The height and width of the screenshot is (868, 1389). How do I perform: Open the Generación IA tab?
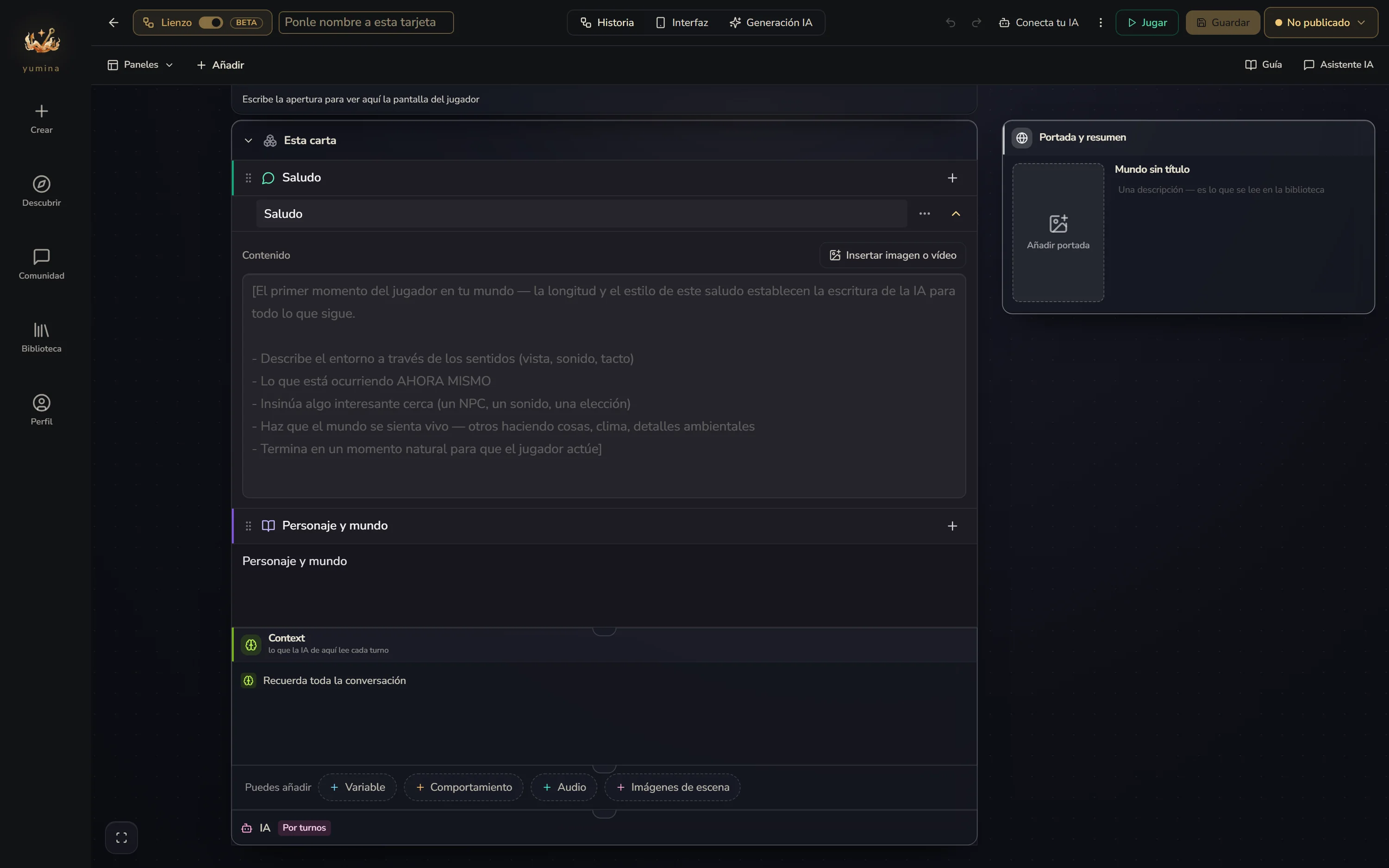click(771, 22)
